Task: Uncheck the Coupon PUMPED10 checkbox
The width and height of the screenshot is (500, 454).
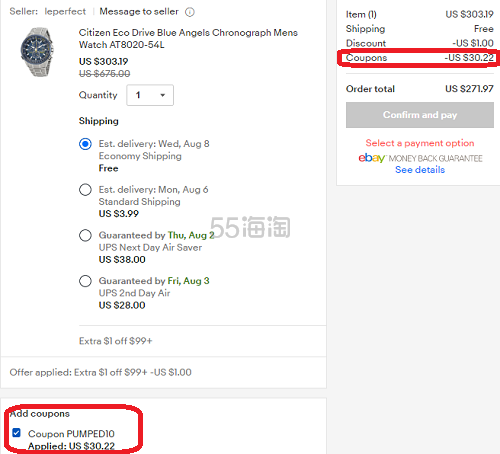Action: pos(16,433)
